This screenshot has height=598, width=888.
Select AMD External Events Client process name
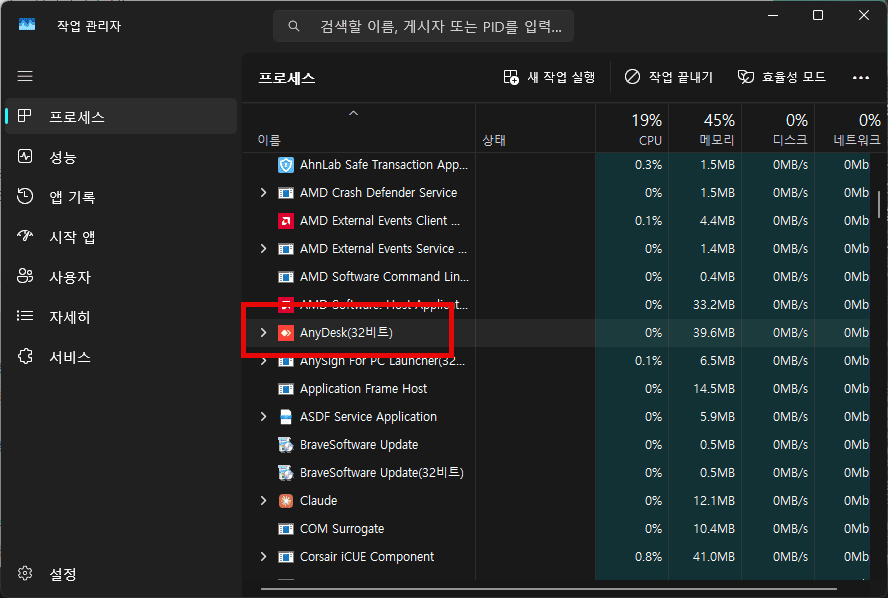pyautogui.click(x=379, y=221)
